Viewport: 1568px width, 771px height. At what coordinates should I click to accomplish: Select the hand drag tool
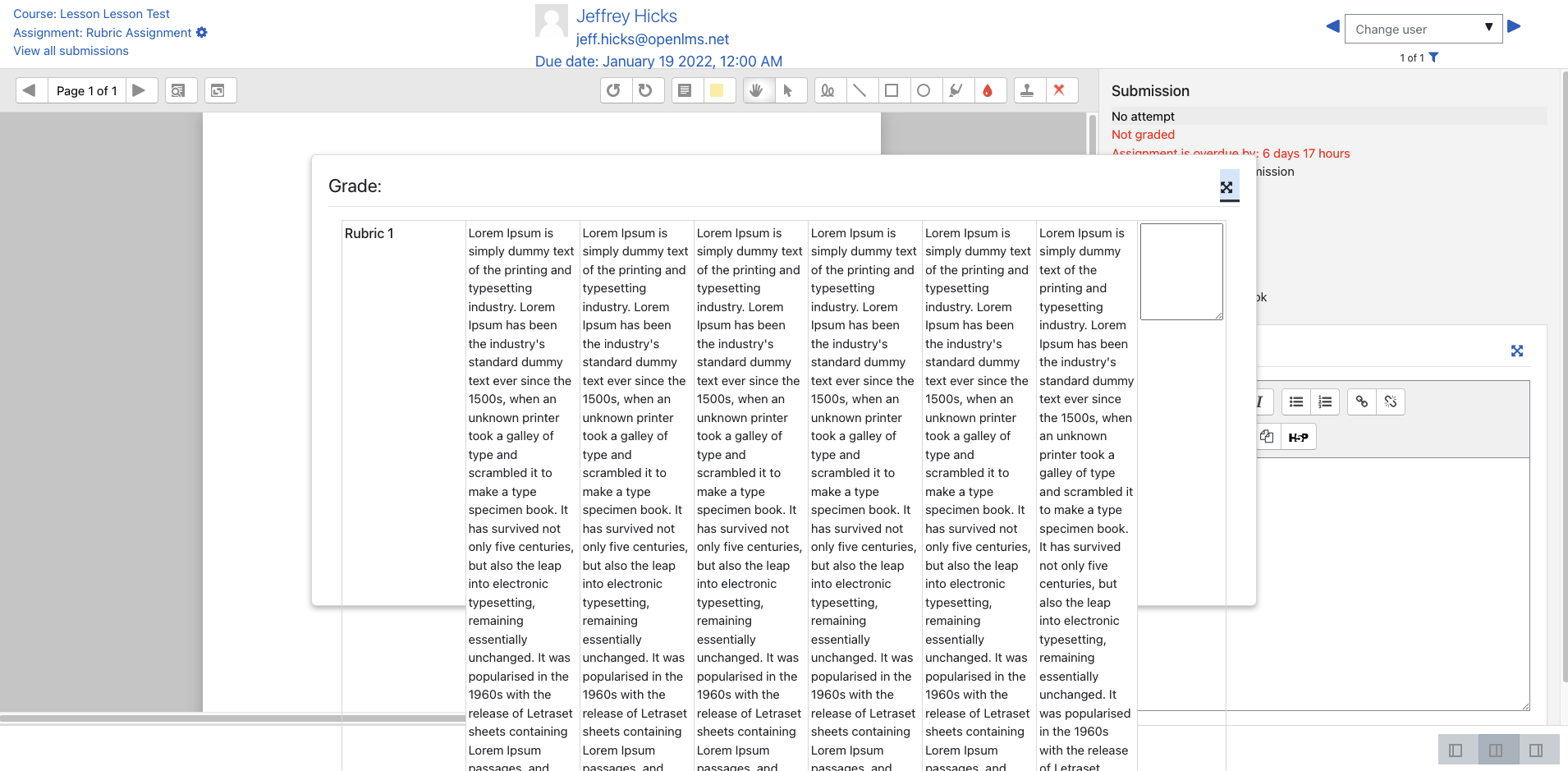(758, 90)
